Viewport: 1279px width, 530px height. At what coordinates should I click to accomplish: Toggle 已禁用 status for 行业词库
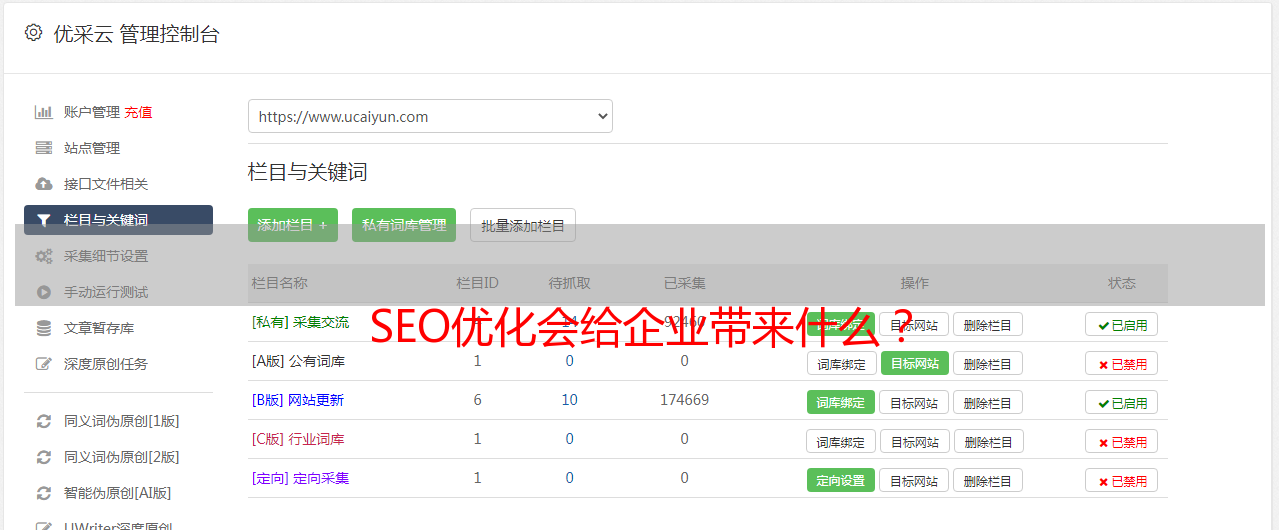click(x=1122, y=441)
